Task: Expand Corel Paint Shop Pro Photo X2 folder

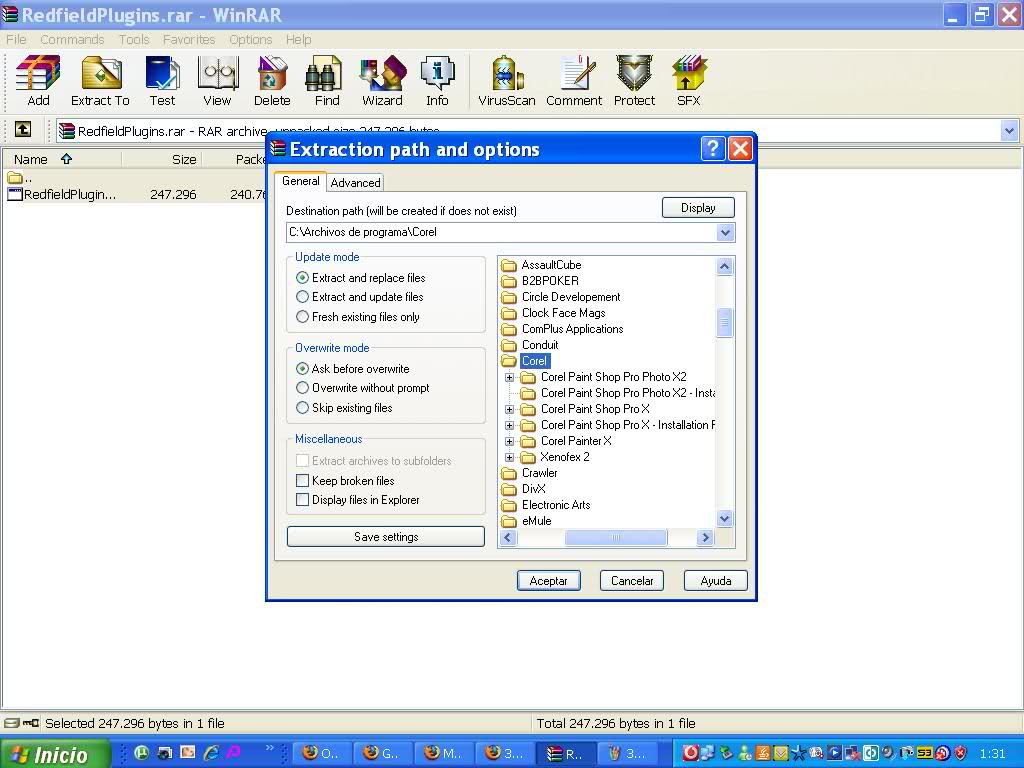Action: 509,377
